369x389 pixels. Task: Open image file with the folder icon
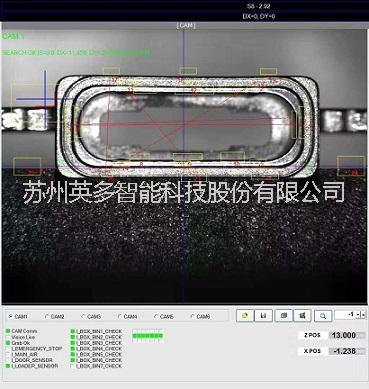point(245,315)
